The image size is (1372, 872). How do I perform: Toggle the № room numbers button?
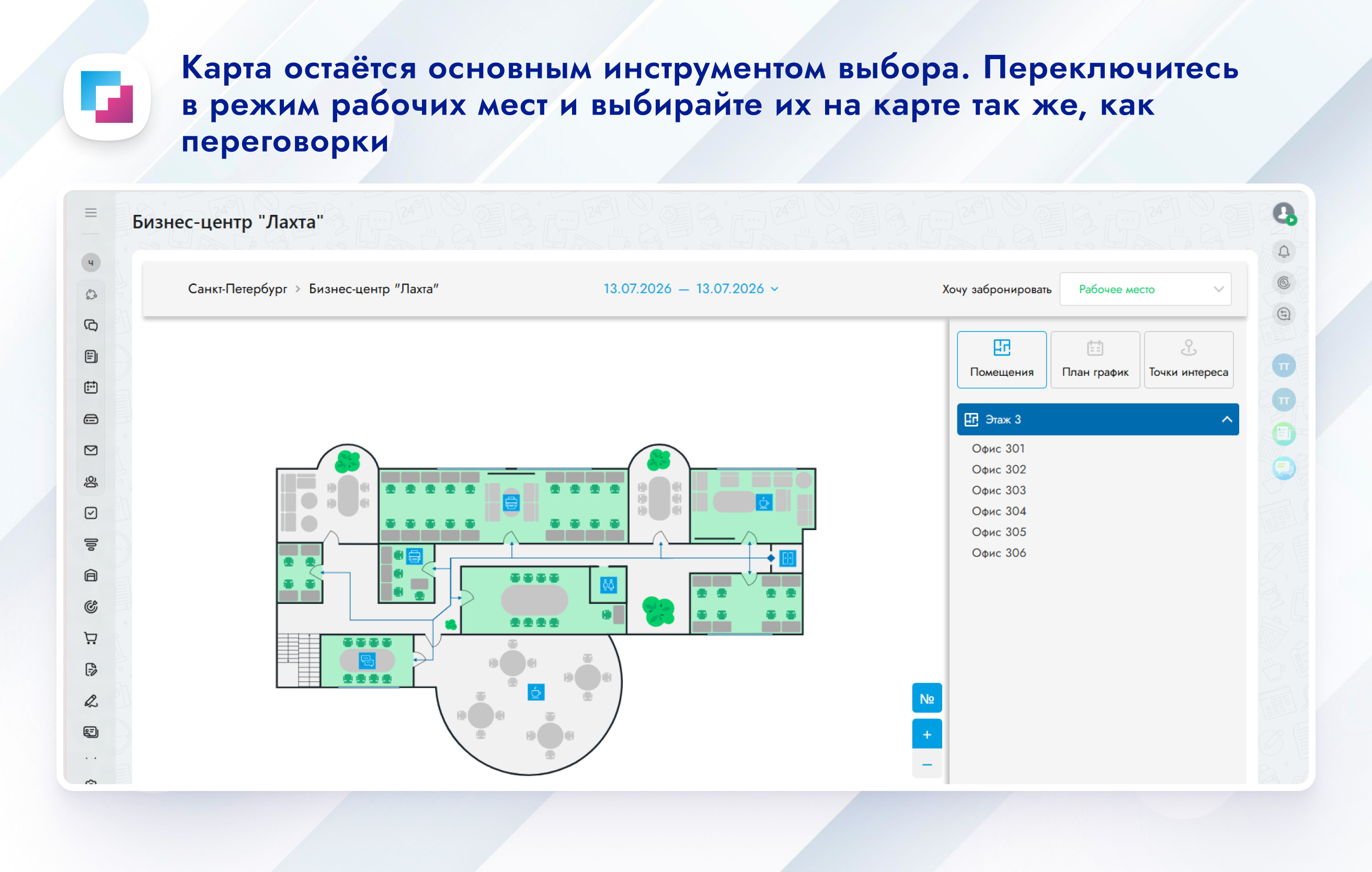coord(927,698)
